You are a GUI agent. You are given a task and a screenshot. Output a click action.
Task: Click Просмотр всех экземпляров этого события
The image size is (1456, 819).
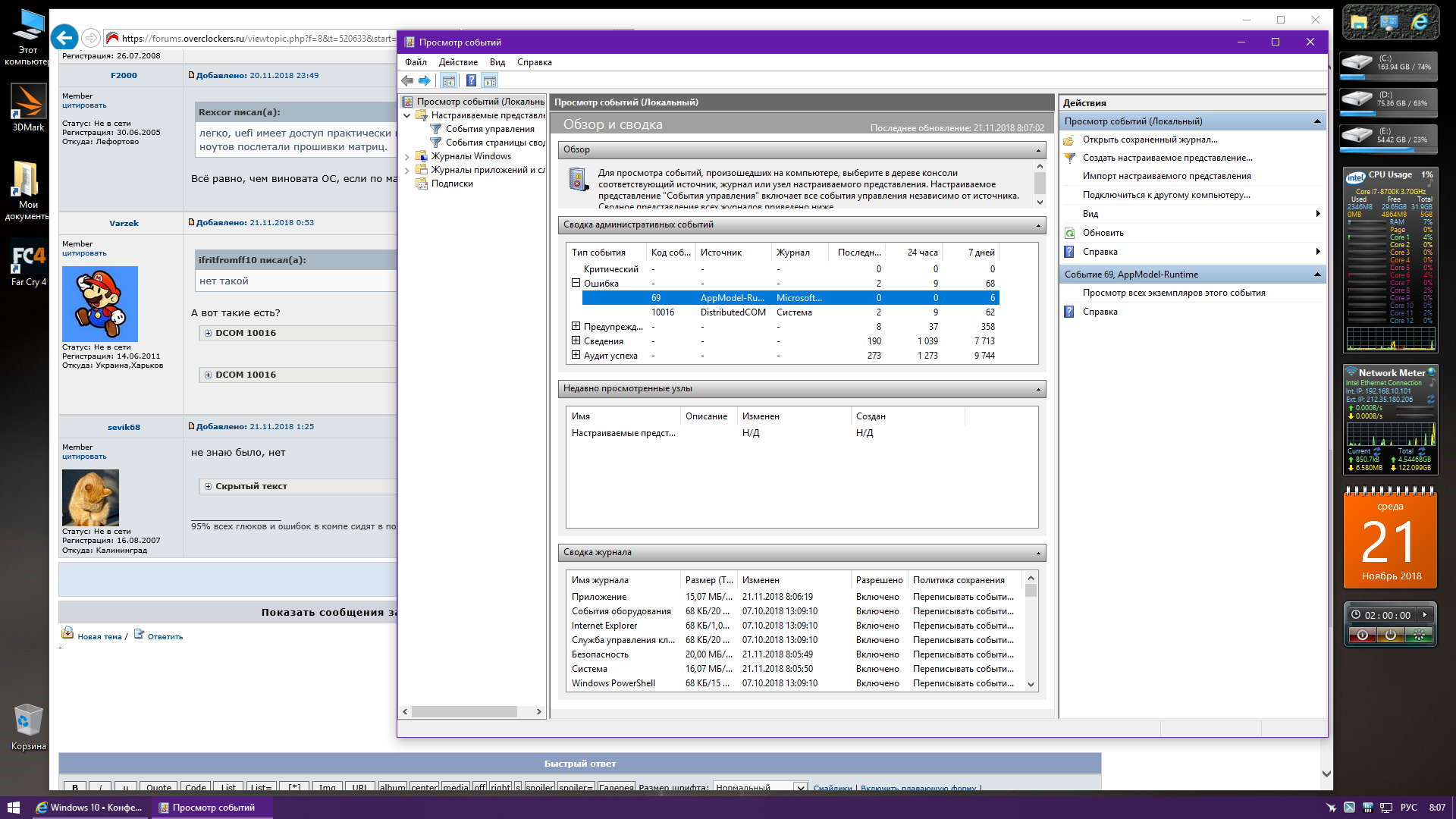point(1173,293)
